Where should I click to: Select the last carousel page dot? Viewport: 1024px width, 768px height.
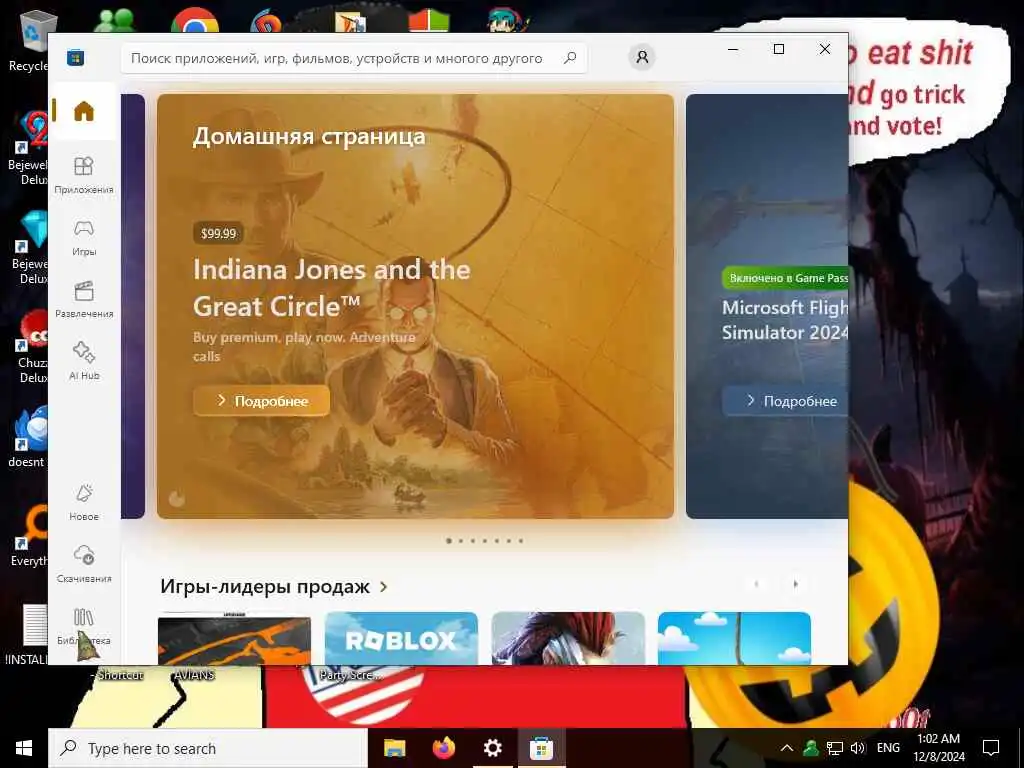point(520,541)
